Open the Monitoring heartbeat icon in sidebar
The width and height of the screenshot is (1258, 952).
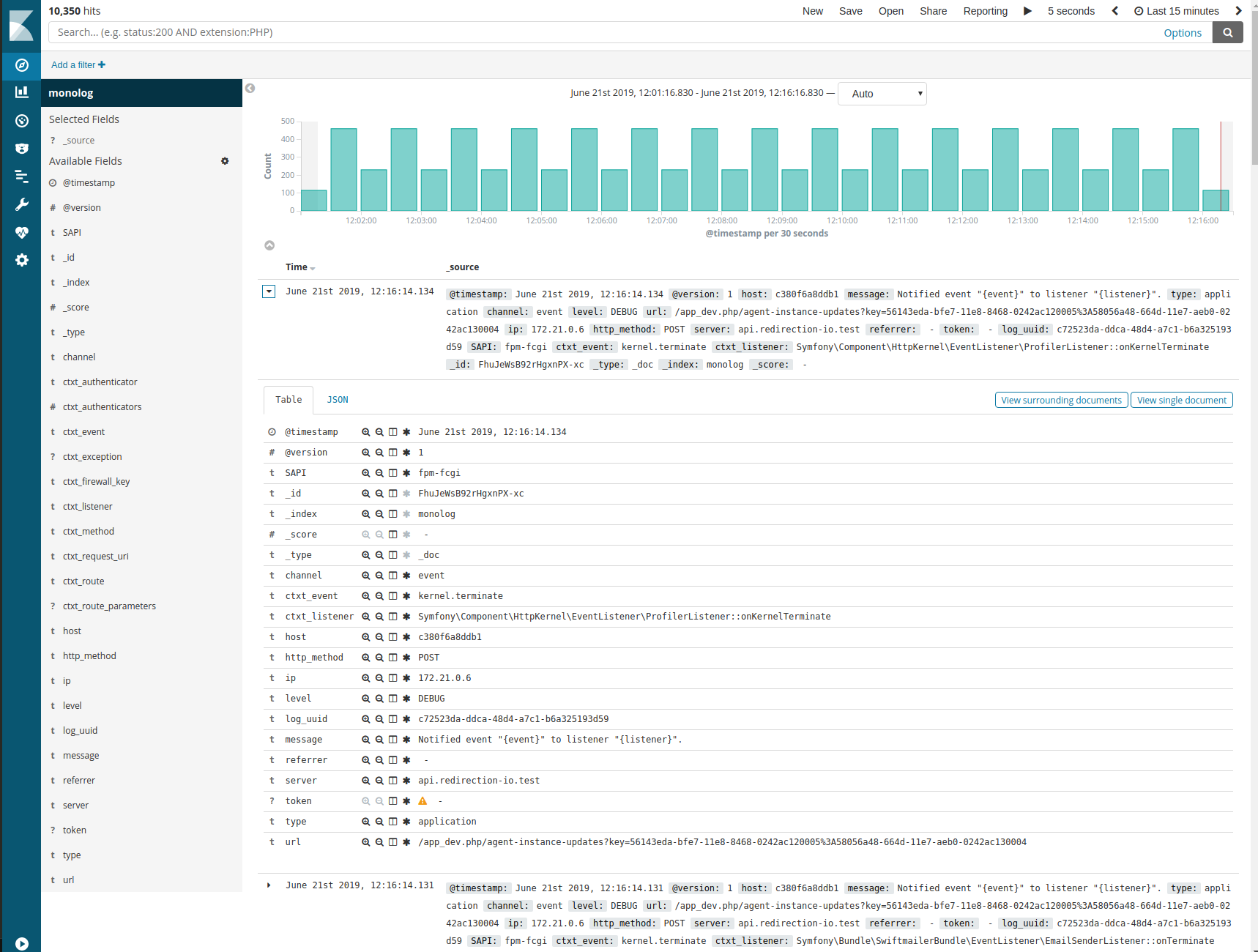click(x=22, y=232)
